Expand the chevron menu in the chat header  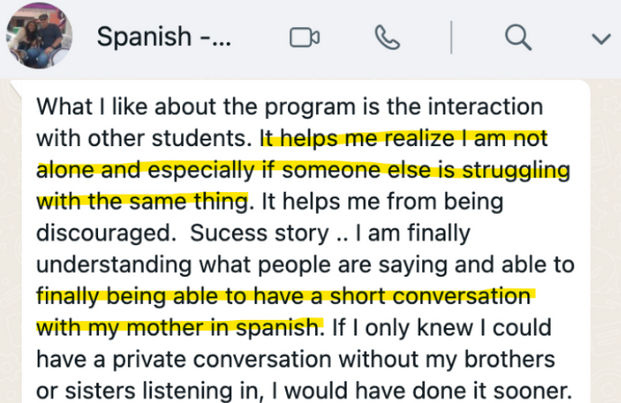pyautogui.click(x=601, y=39)
